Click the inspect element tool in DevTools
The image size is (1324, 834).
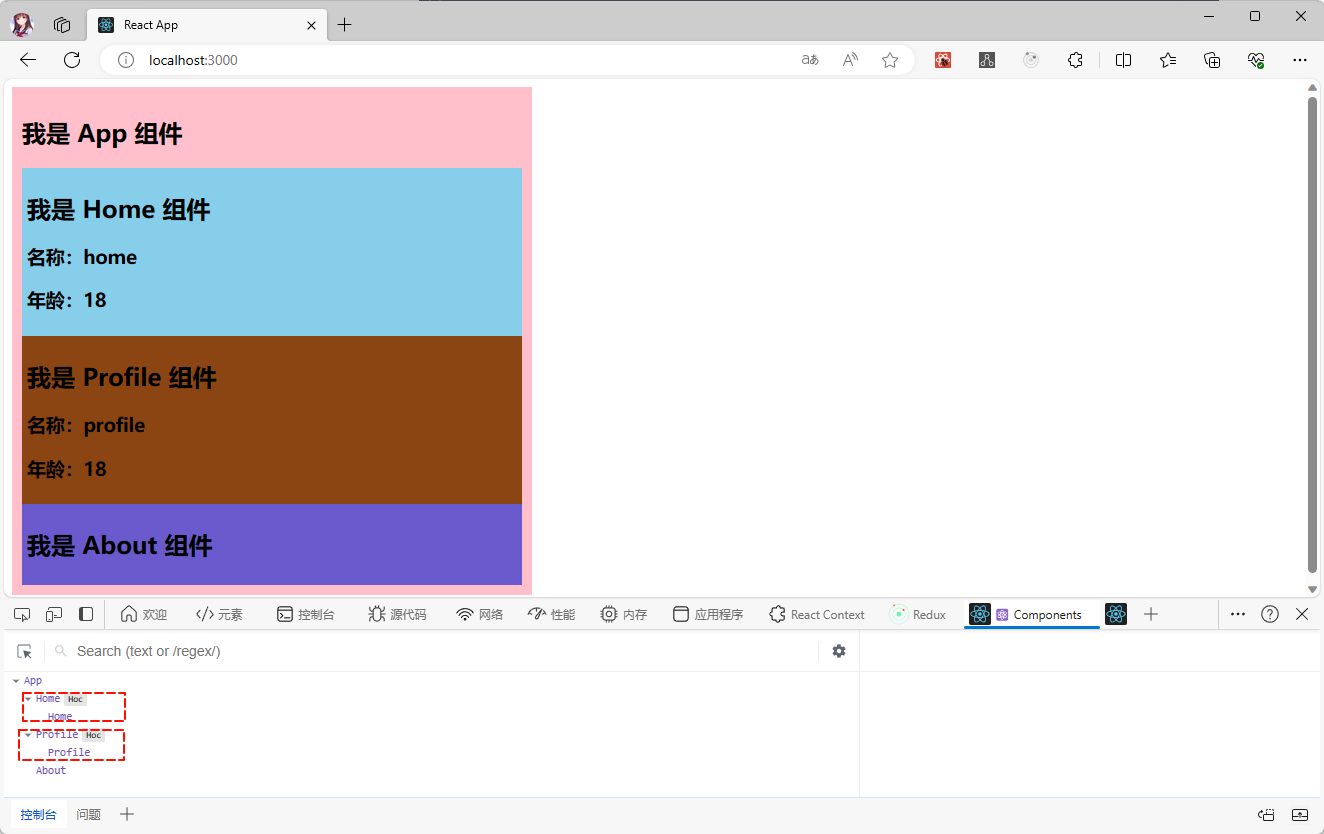[x=22, y=614]
